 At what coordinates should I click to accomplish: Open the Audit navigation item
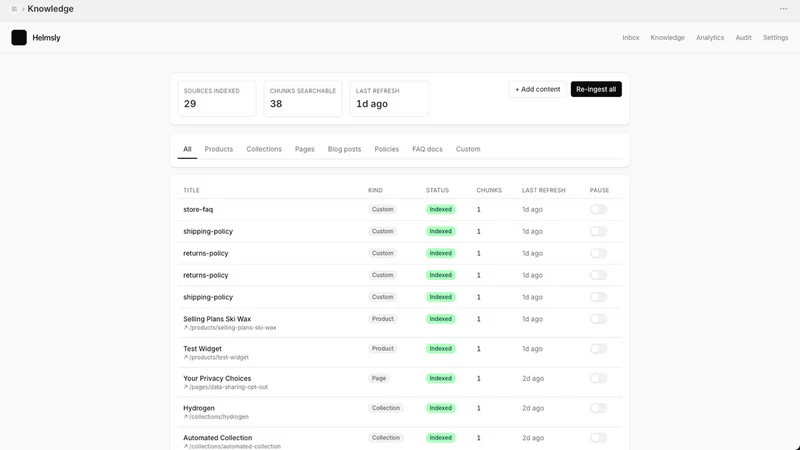[x=743, y=37]
